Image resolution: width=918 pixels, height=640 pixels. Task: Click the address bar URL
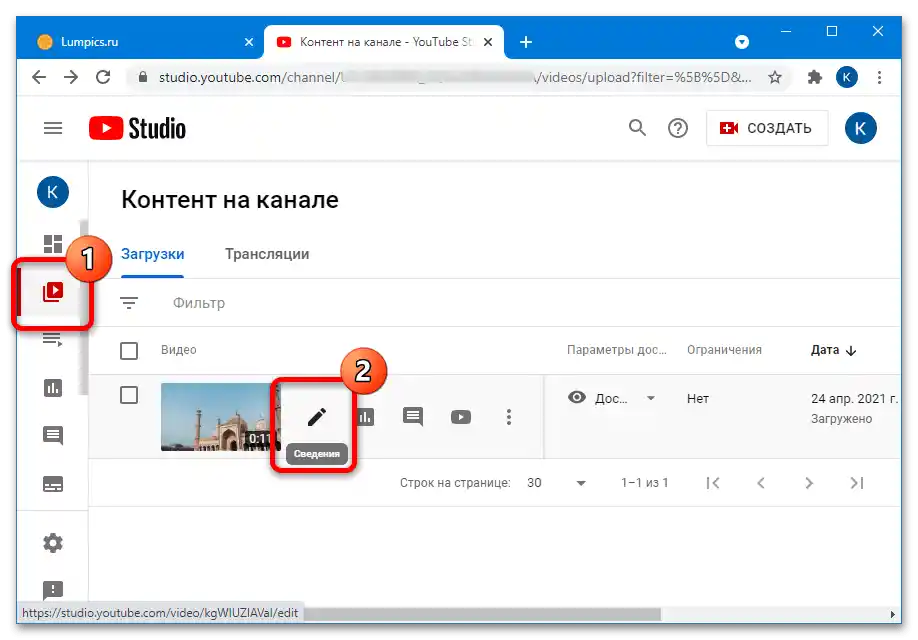pyautogui.click(x=454, y=77)
